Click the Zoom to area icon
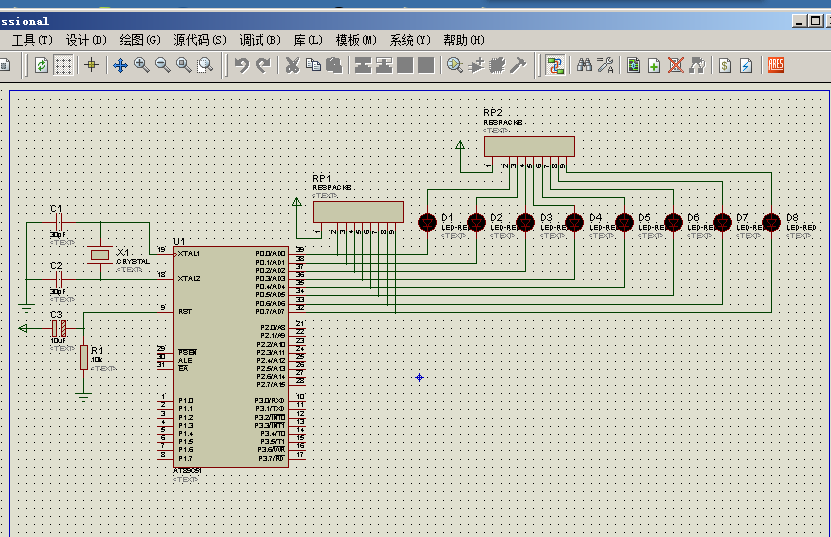This screenshot has height=537, width=831. tap(205, 66)
